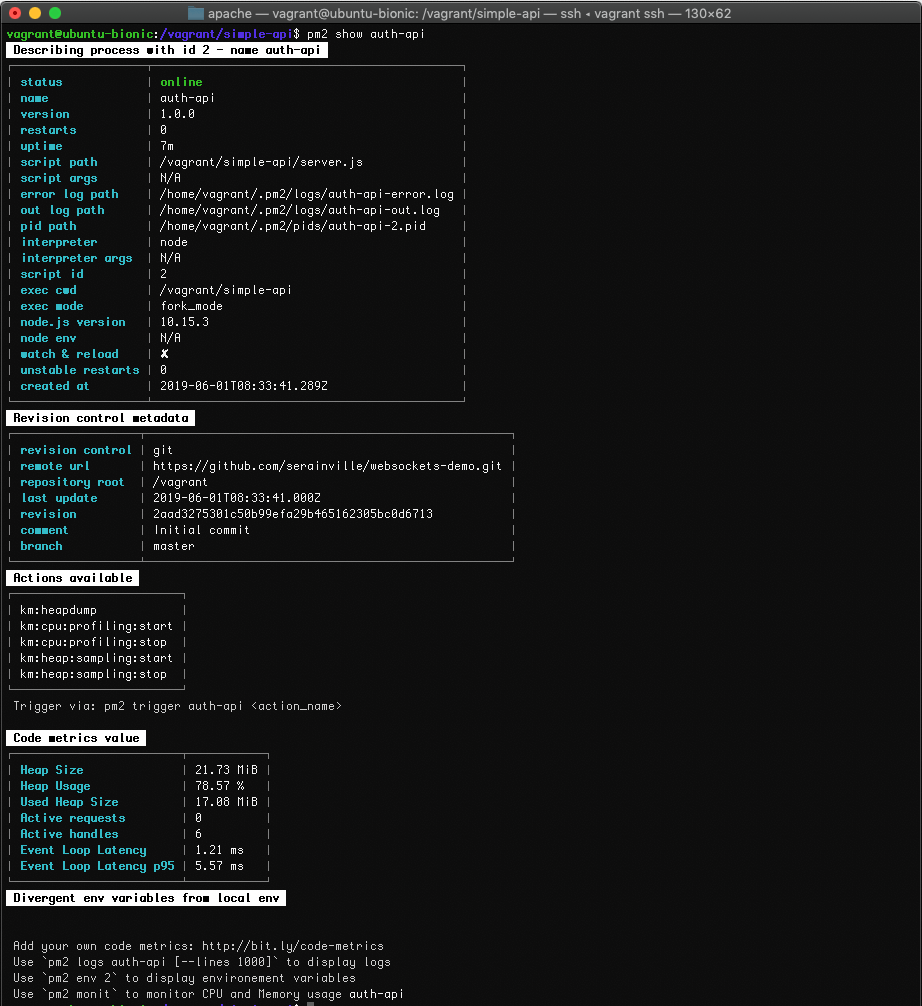922x1006 pixels.
Task: Click the 'Describing process with id 2' header
Action: (x=167, y=50)
